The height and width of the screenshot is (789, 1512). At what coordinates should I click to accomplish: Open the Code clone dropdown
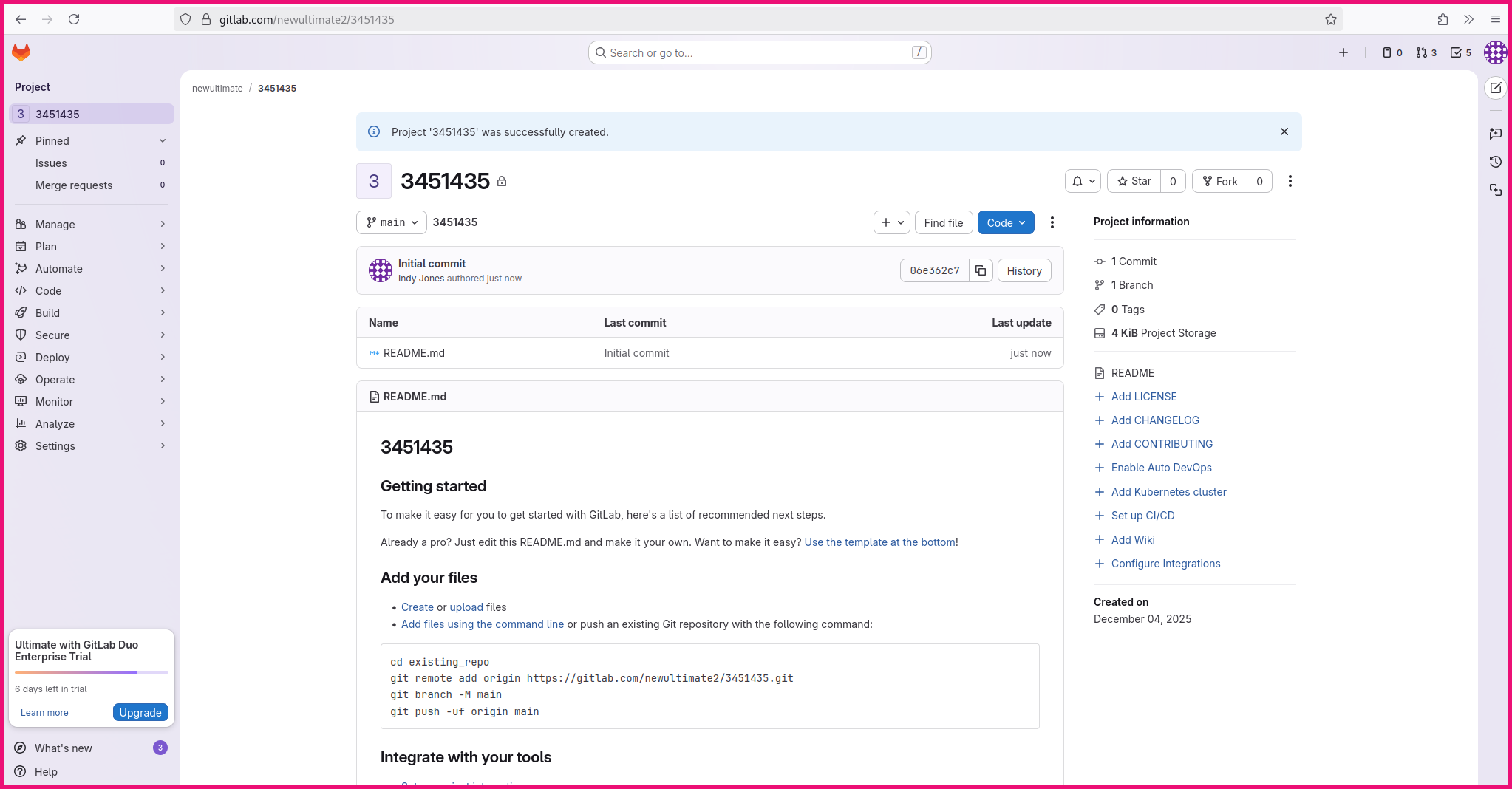1006,222
